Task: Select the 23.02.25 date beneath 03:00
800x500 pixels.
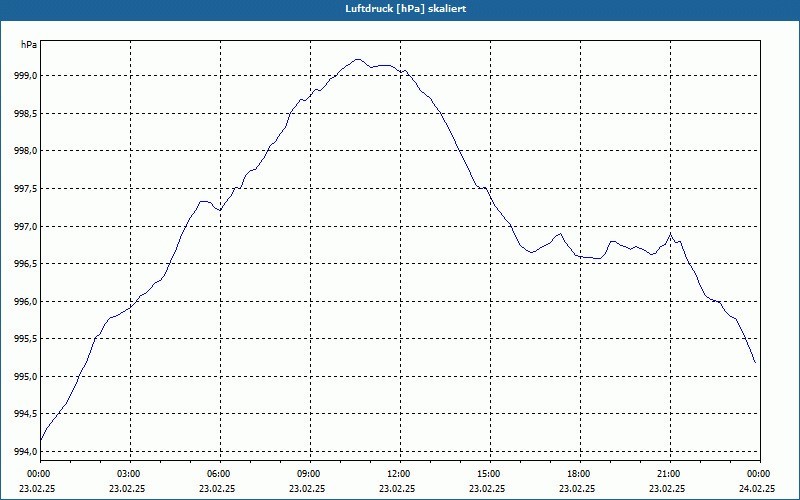Action: 127,488
